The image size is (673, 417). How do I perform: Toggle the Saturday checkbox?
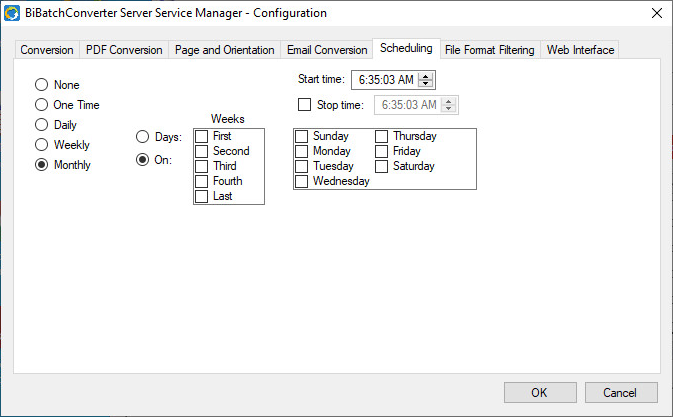coord(382,166)
